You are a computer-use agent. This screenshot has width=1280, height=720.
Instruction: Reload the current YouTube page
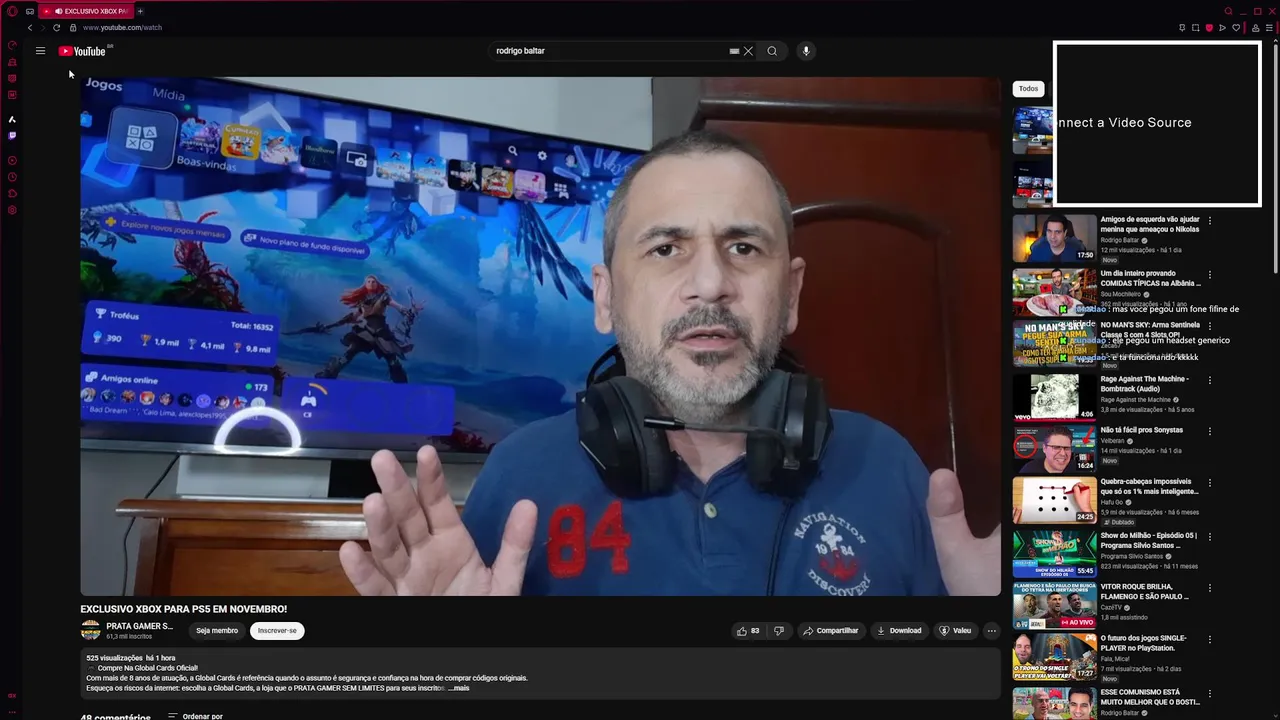[x=56, y=28]
